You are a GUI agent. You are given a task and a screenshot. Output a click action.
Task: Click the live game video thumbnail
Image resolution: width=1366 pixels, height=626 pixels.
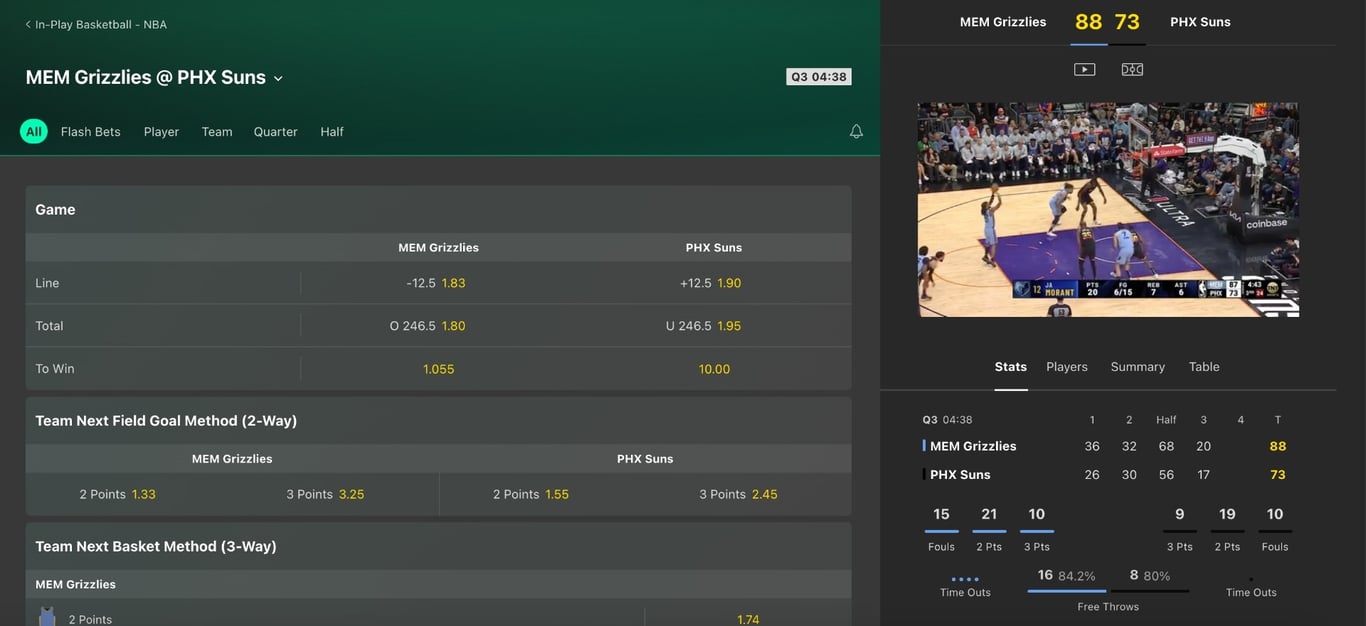pyautogui.click(x=1108, y=210)
